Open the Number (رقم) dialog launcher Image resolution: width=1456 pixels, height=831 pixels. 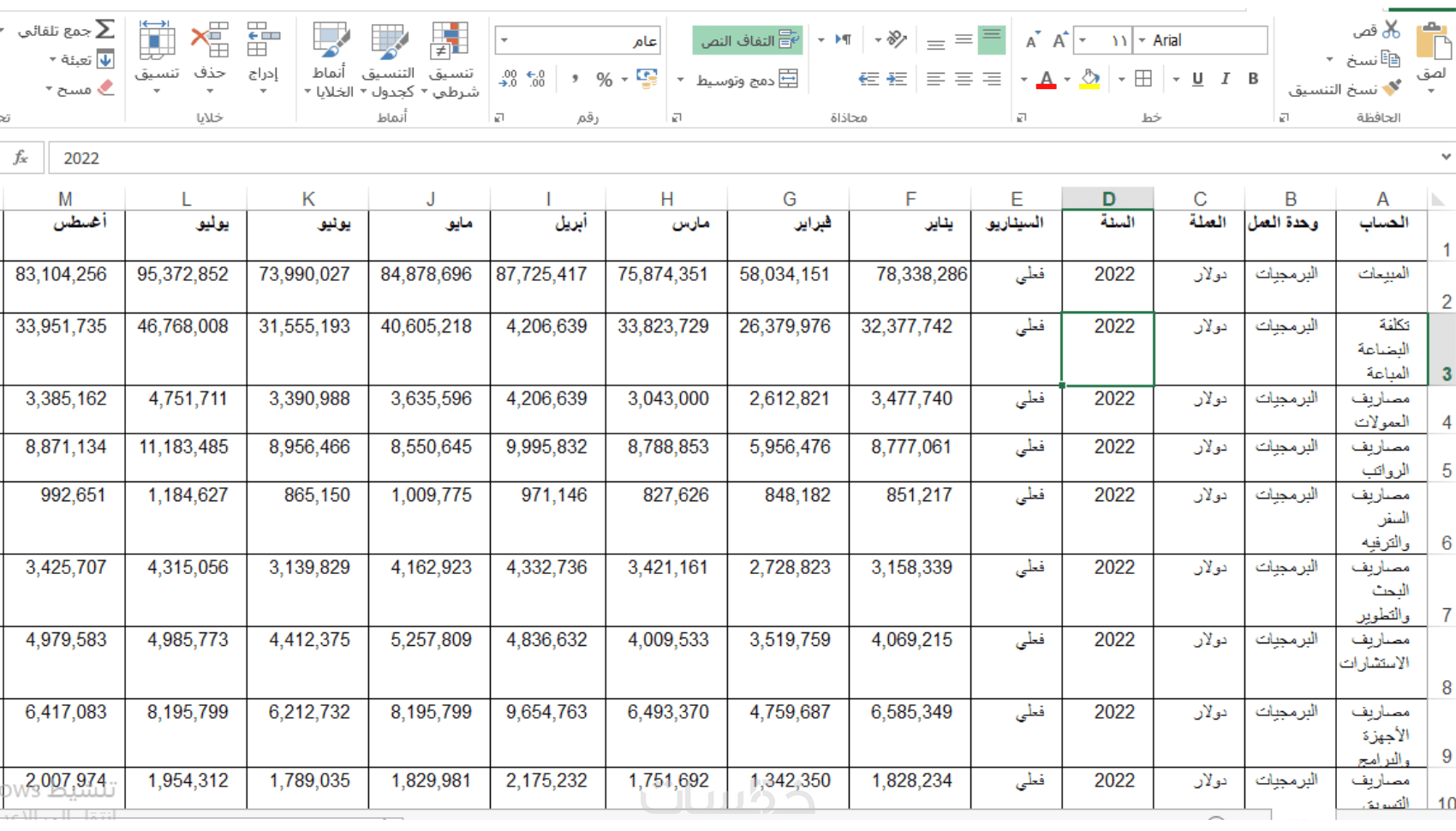[x=499, y=117]
